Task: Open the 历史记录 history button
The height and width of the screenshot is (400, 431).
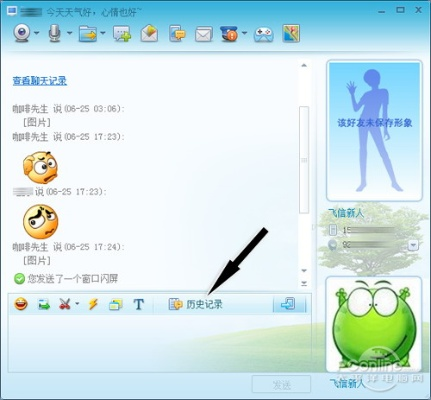Action: (196, 304)
